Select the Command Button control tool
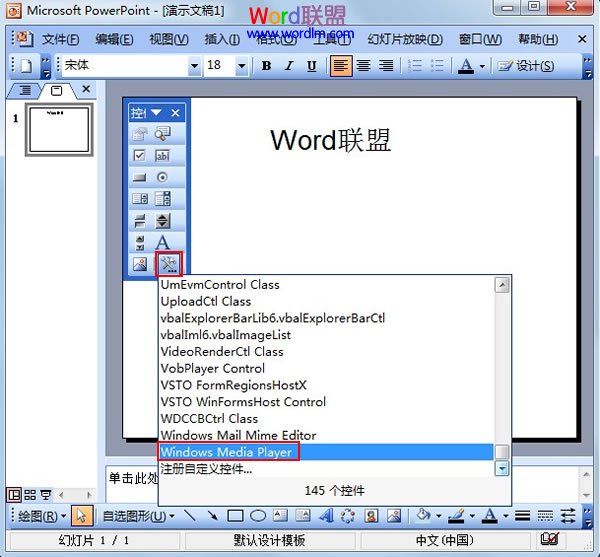The width and height of the screenshot is (600, 557). coord(140,177)
